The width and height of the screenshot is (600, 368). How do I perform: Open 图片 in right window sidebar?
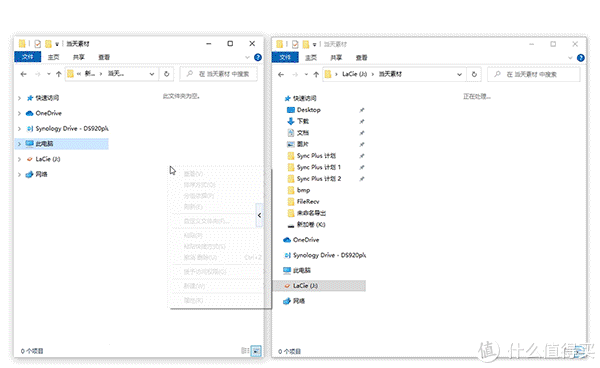298,144
